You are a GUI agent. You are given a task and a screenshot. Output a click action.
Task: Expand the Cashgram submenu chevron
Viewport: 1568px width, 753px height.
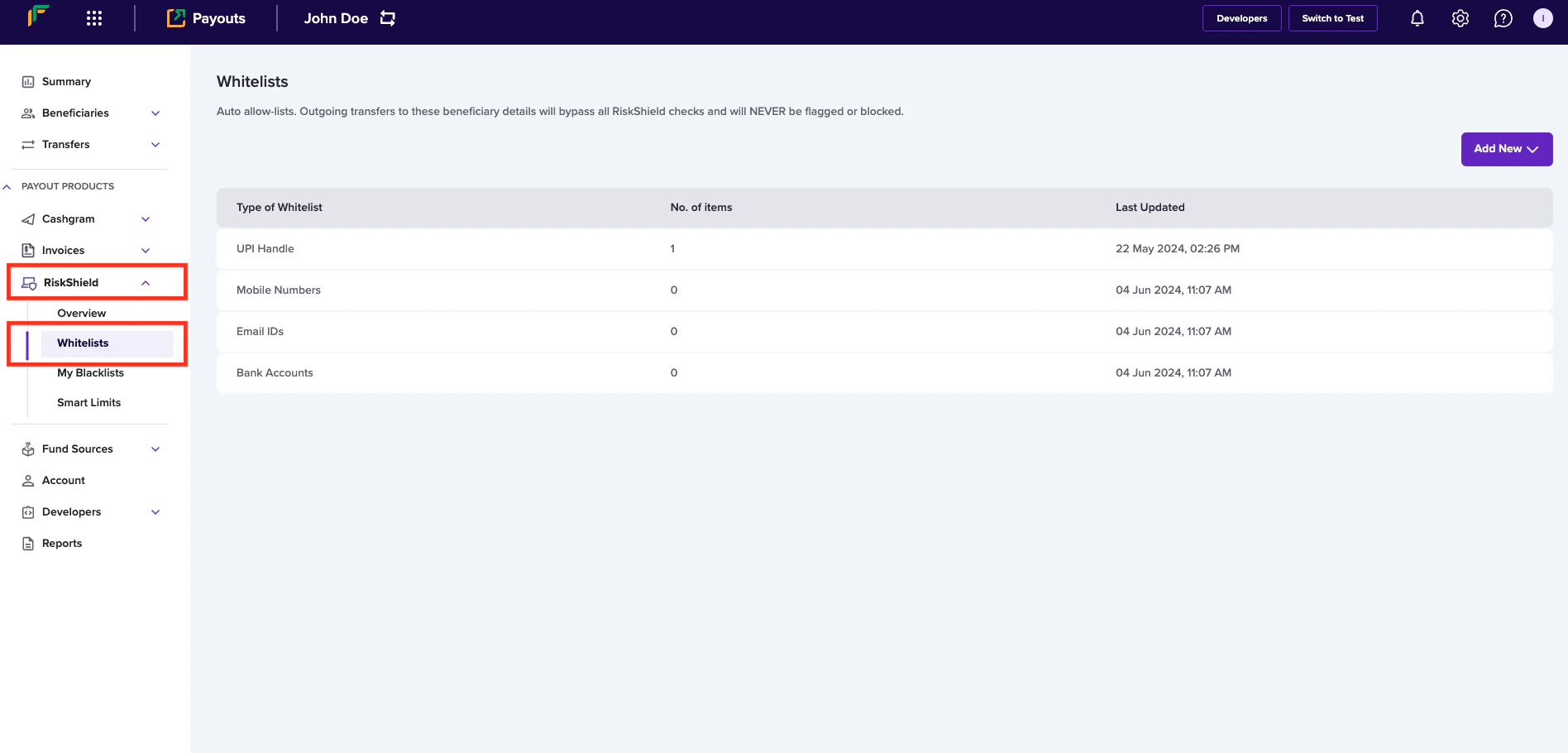pyautogui.click(x=146, y=219)
